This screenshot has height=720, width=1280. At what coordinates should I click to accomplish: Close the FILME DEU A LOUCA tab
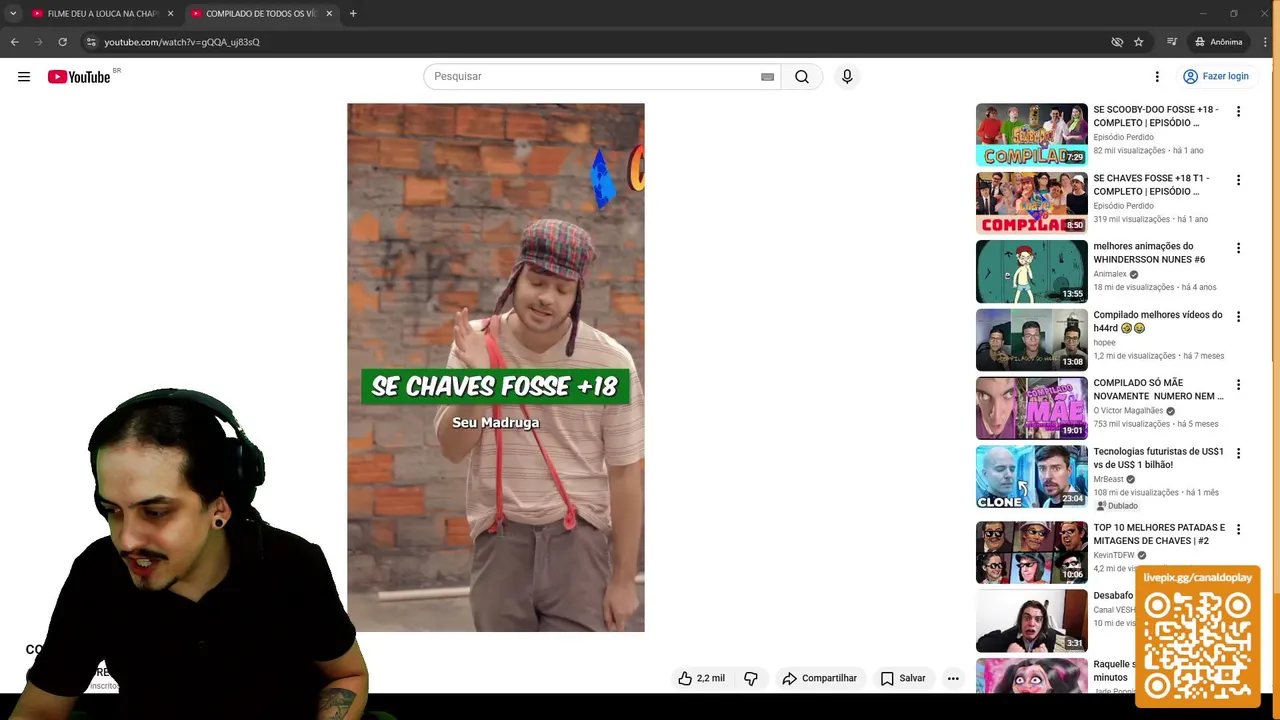pos(170,14)
